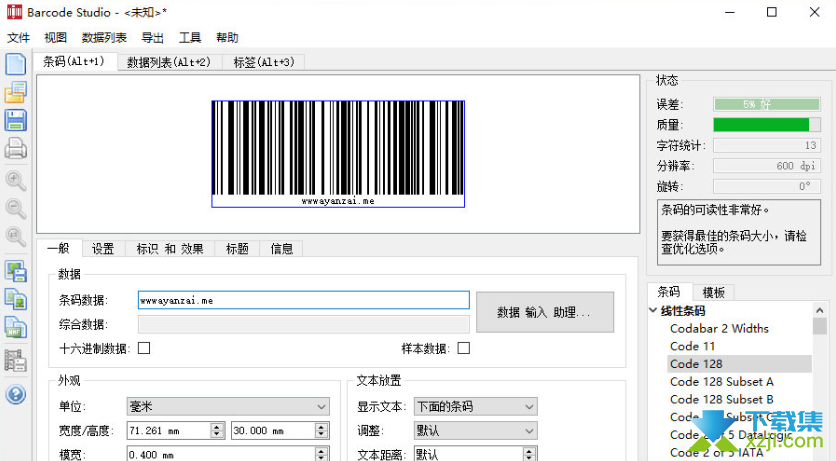Click the 文本距离 spinner arrows
Viewport: 836px width, 461px height.
pos(529,455)
